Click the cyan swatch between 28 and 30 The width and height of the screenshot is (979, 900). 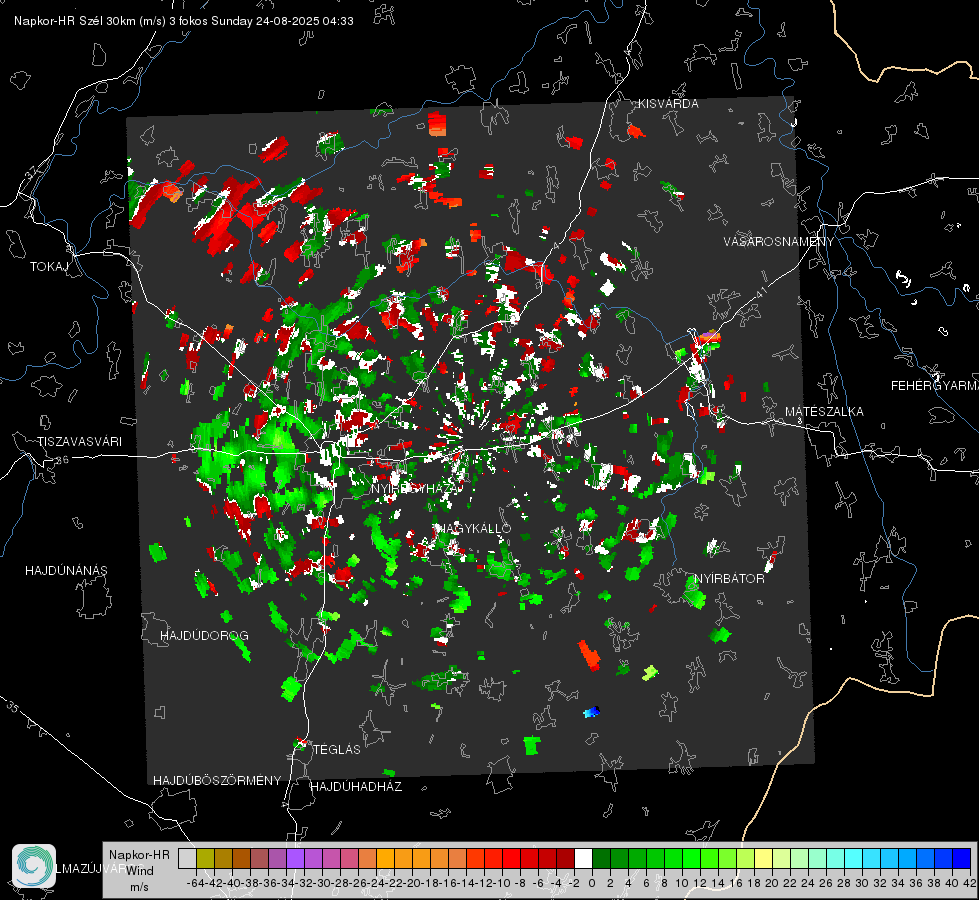tap(854, 858)
